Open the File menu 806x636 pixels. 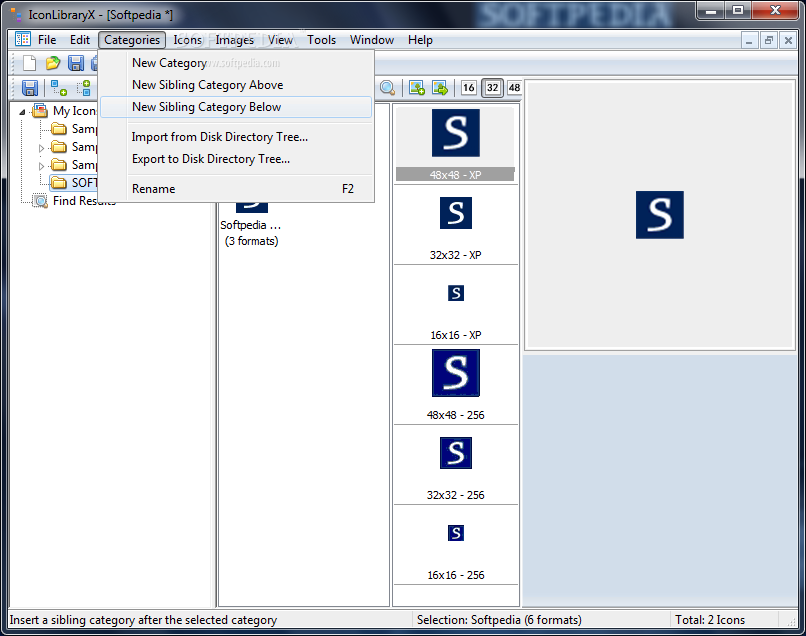pos(47,40)
